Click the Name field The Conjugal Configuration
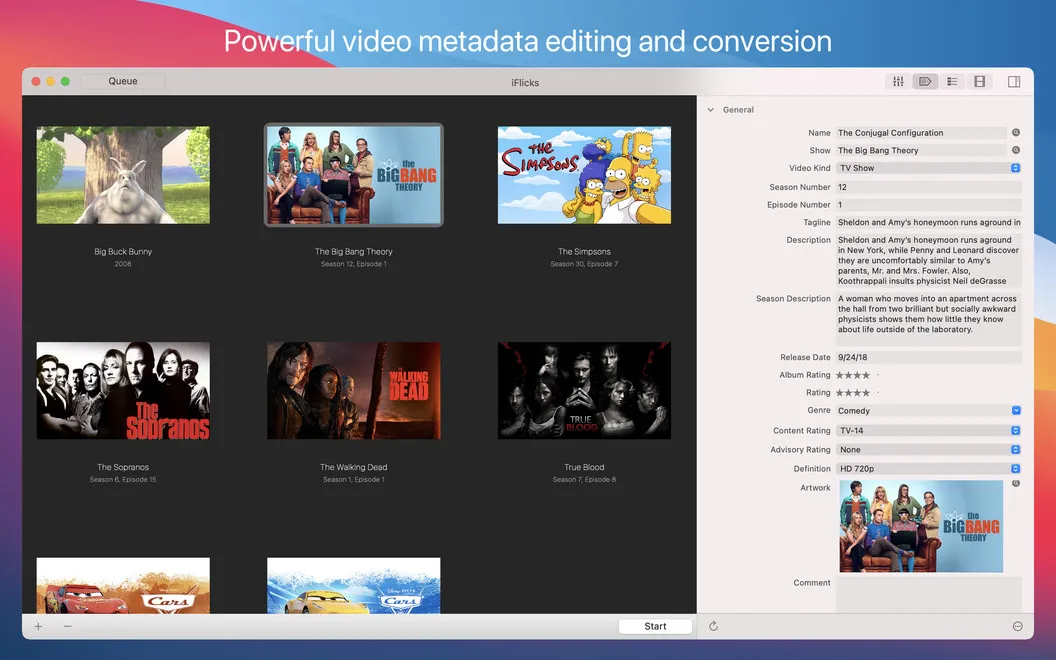The width and height of the screenshot is (1056, 660). (921, 133)
